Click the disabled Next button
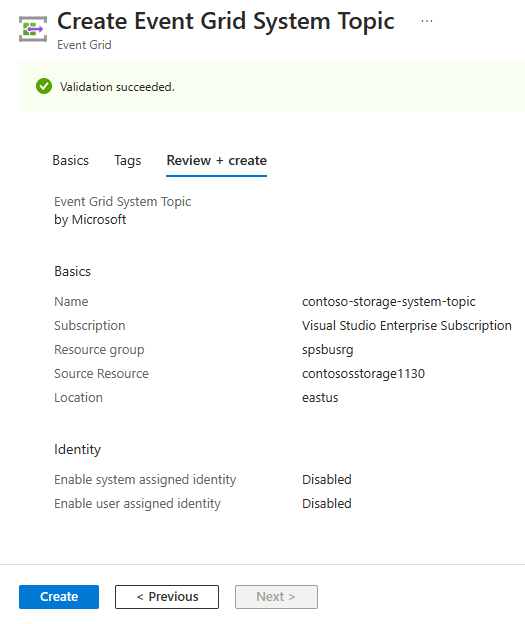 pos(276,597)
